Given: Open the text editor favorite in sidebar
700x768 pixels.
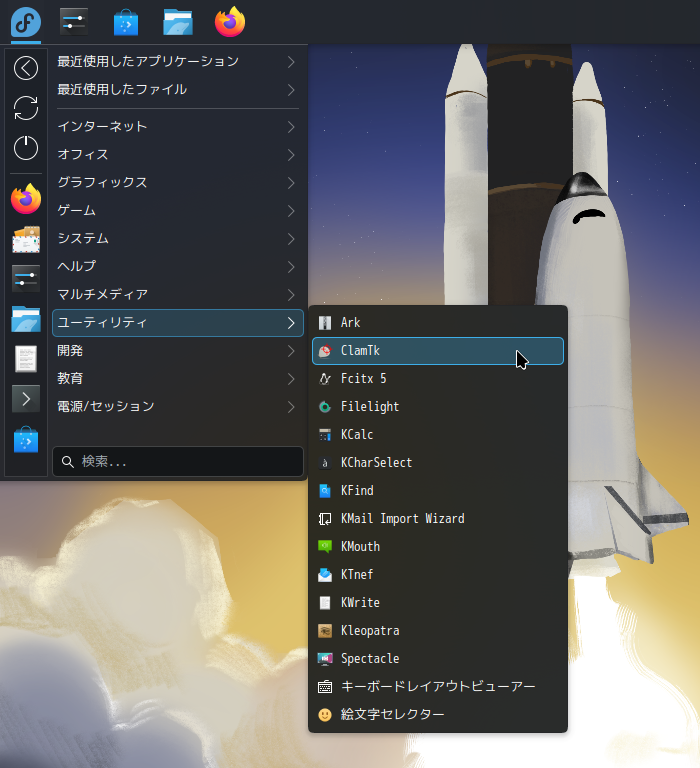Looking at the screenshot, I should coord(26,359).
